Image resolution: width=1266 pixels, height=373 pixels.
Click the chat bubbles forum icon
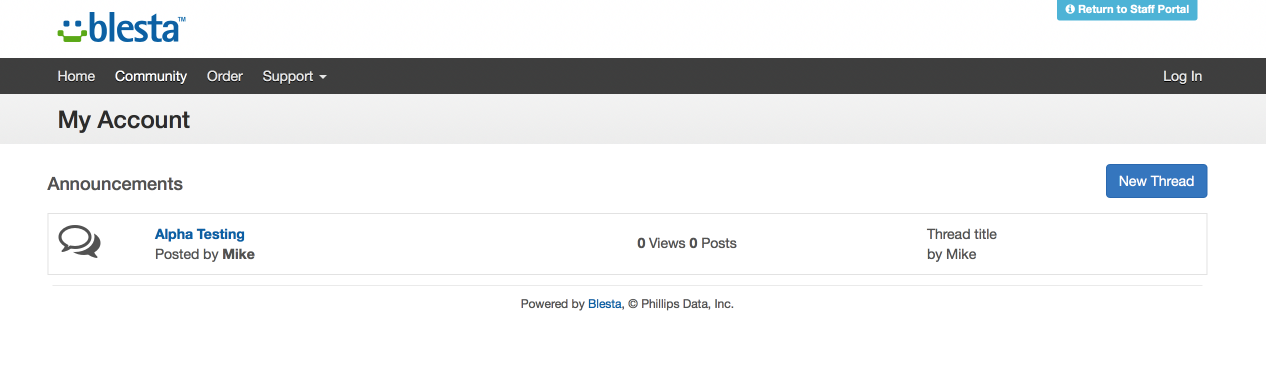tap(79, 242)
